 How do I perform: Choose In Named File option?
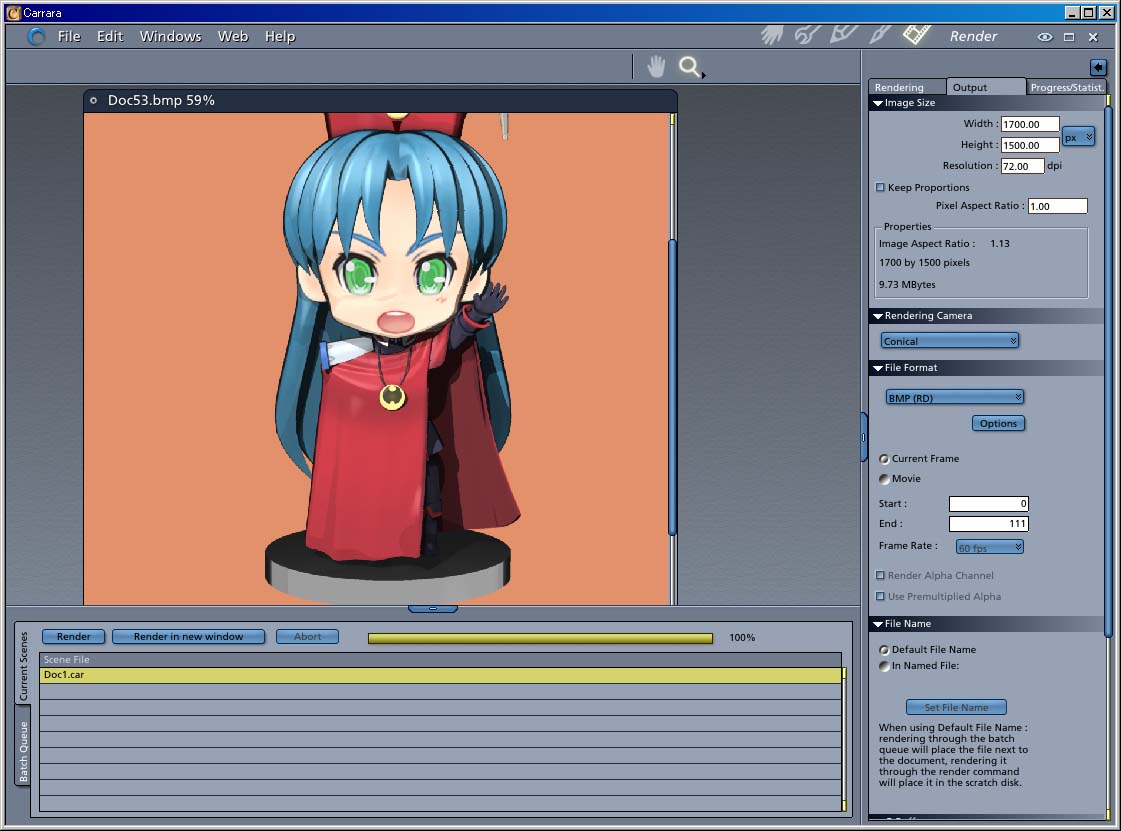[884, 666]
